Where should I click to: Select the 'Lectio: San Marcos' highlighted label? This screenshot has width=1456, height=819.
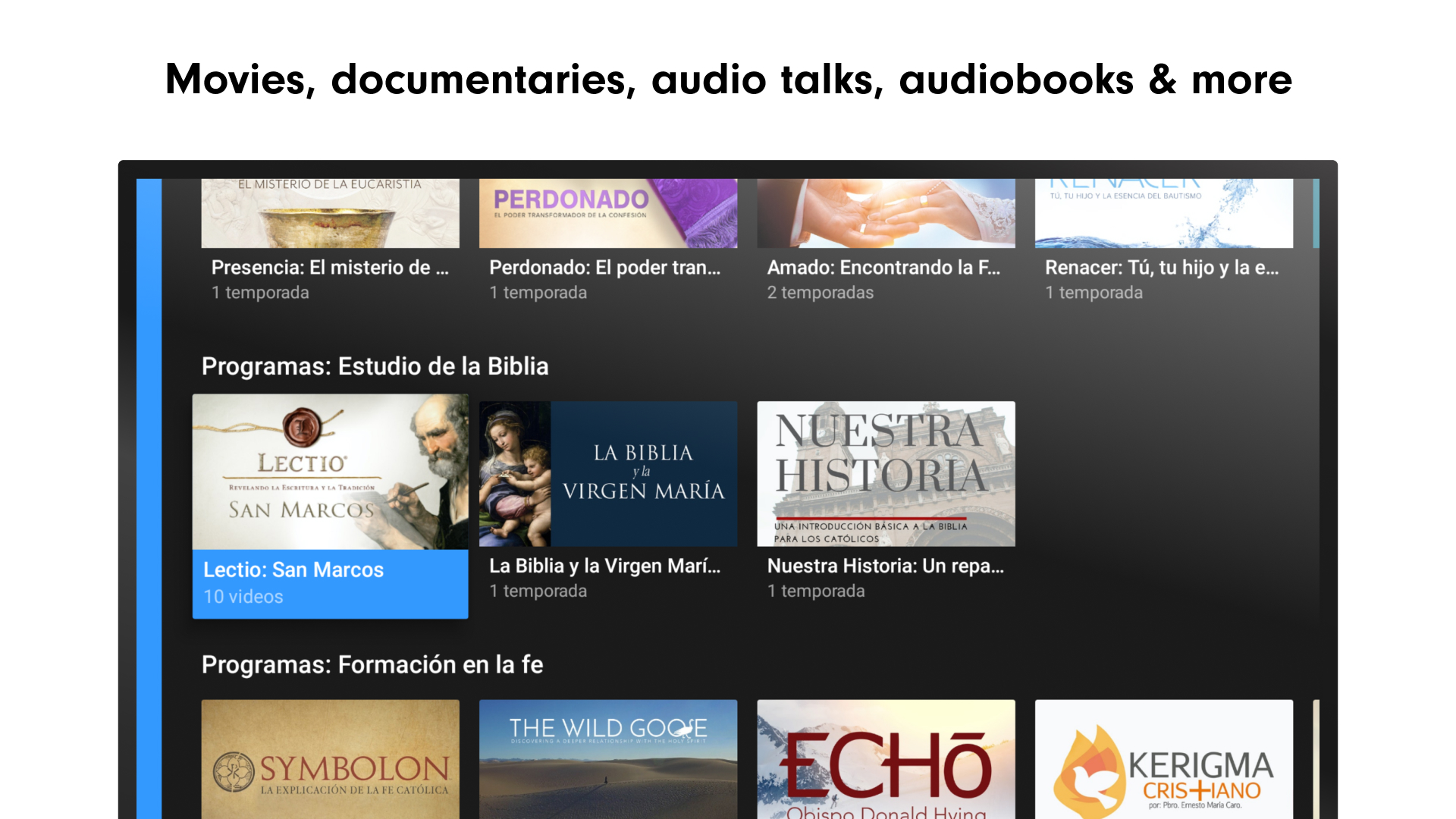(293, 570)
